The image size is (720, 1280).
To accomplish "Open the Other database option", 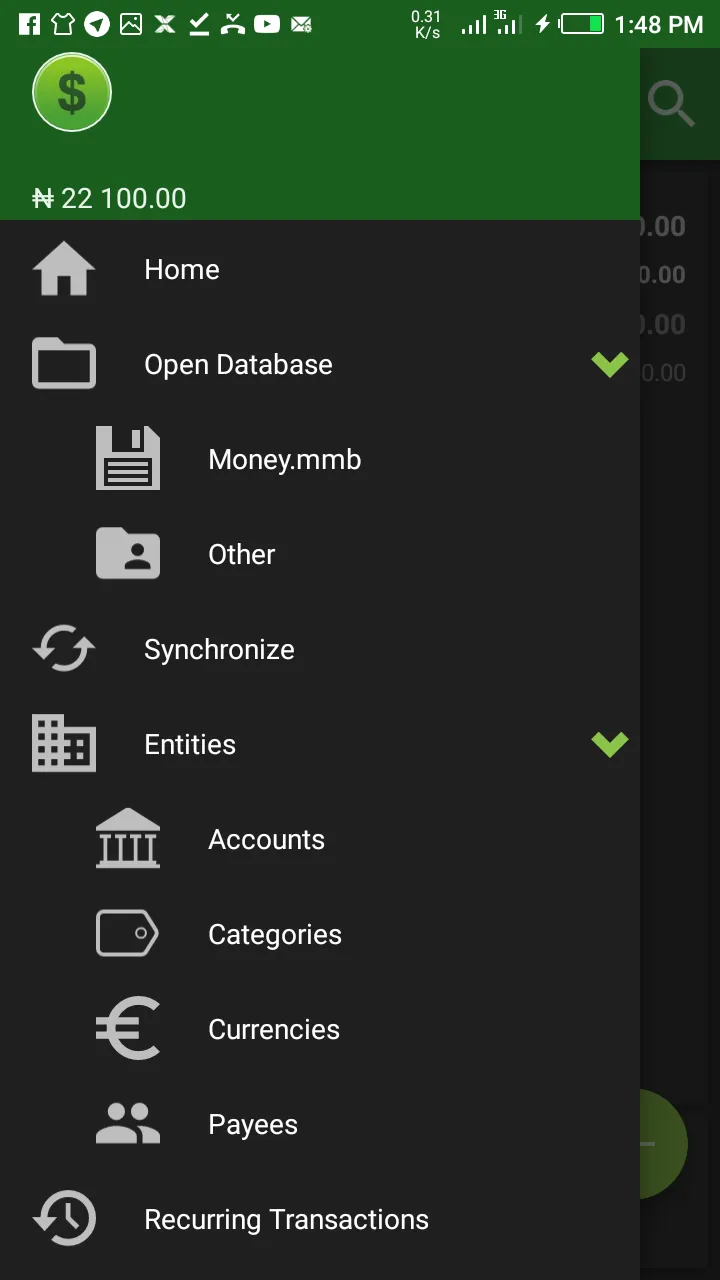I will click(241, 554).
